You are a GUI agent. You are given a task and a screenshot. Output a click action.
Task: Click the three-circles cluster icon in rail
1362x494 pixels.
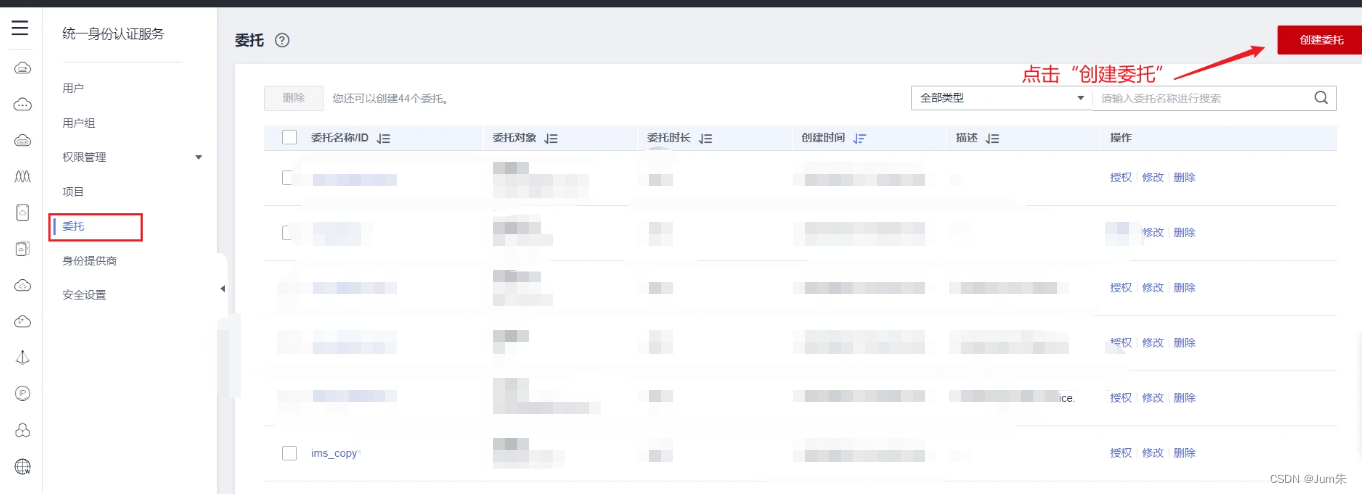(x=22, y=430)
